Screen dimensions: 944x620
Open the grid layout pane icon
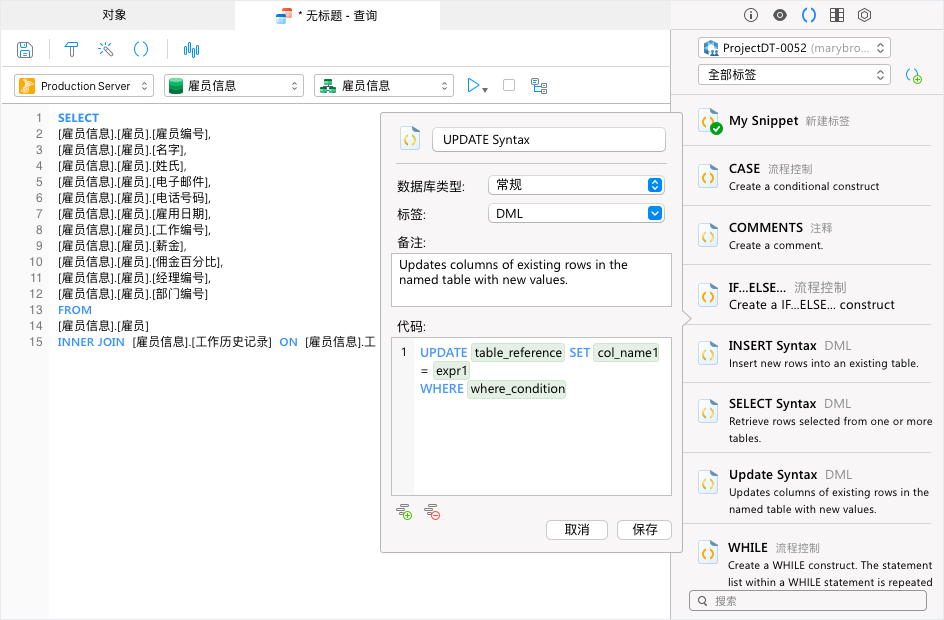point(837,15)
